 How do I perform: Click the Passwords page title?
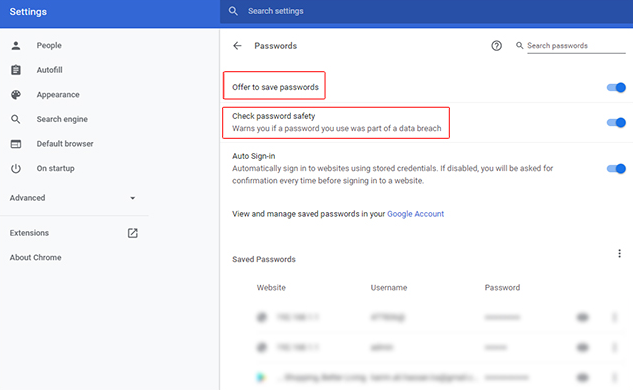click(x=275, y=46)
